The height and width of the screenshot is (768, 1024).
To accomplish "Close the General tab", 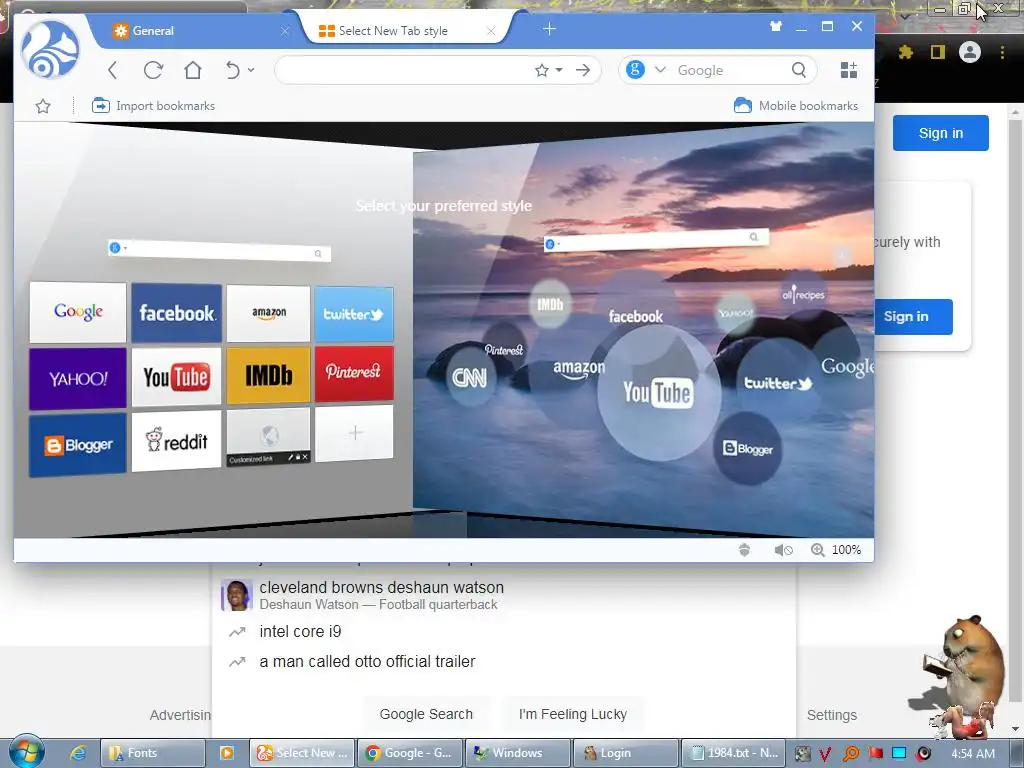I will (285, 31).
